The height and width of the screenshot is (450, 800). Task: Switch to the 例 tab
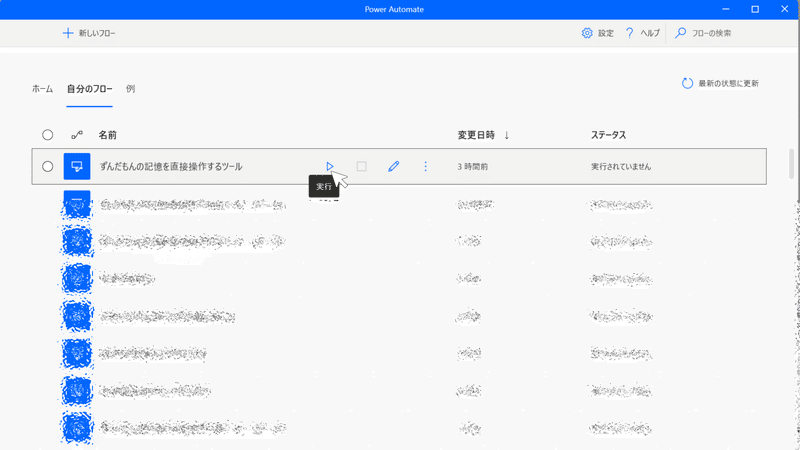131,89
